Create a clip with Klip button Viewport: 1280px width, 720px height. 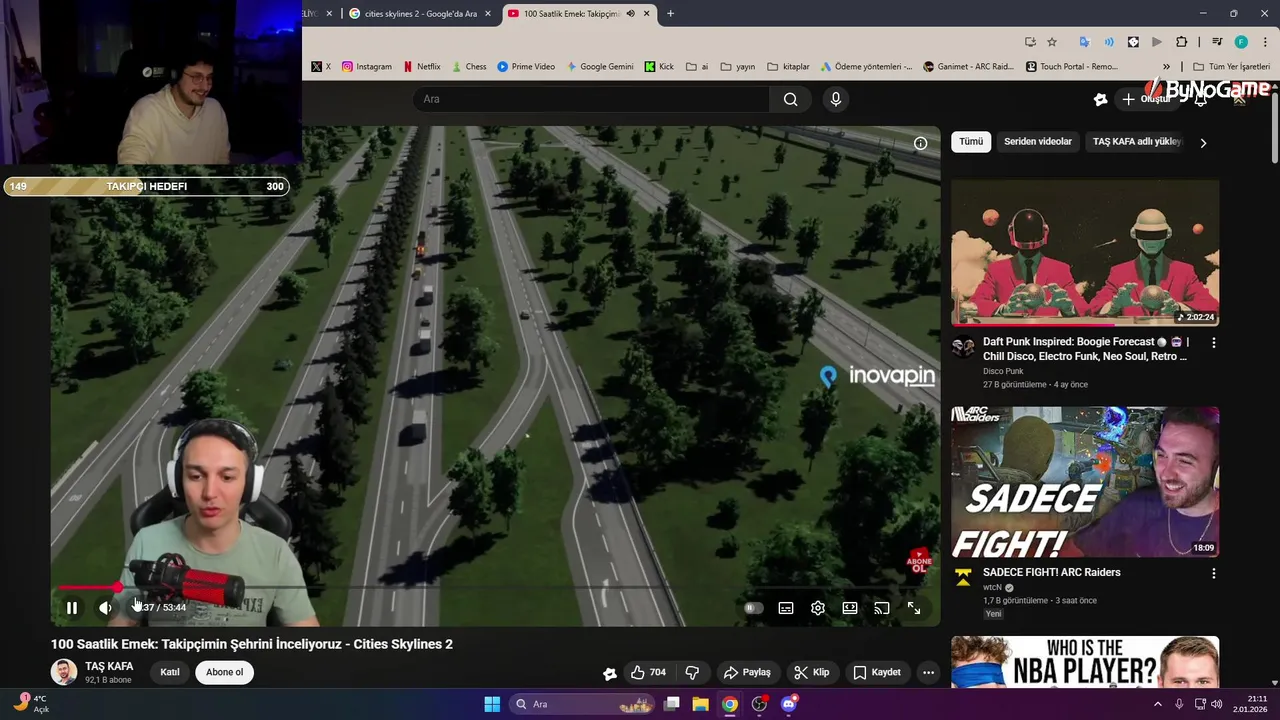click(x=812, y=672)
